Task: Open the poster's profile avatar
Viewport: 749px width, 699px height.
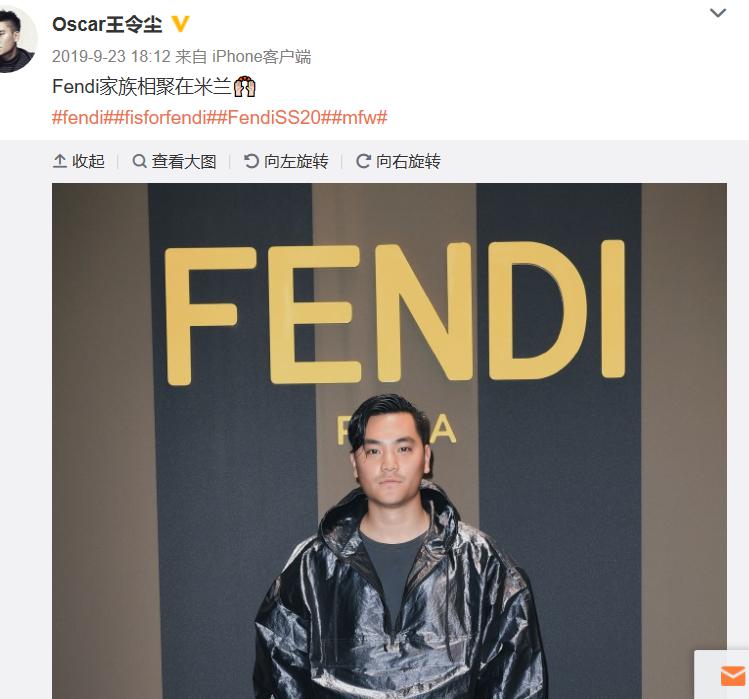Action: [16, 39]
